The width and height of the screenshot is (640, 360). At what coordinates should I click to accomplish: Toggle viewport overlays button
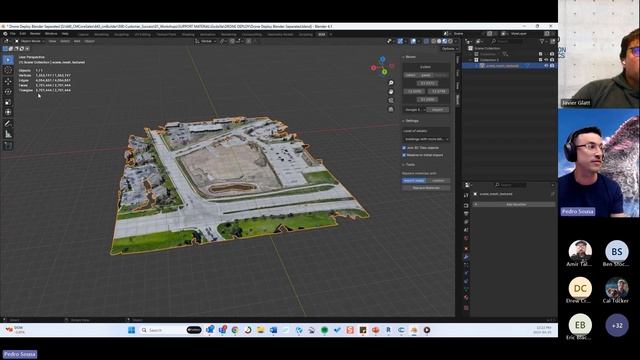pyautogui.click(x=413, y=41)
